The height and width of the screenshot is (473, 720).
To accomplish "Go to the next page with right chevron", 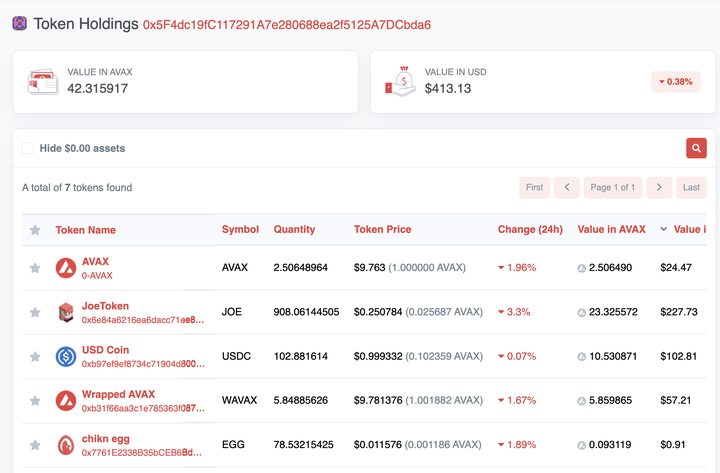I will pyautogui.click(x=659, y=187).
